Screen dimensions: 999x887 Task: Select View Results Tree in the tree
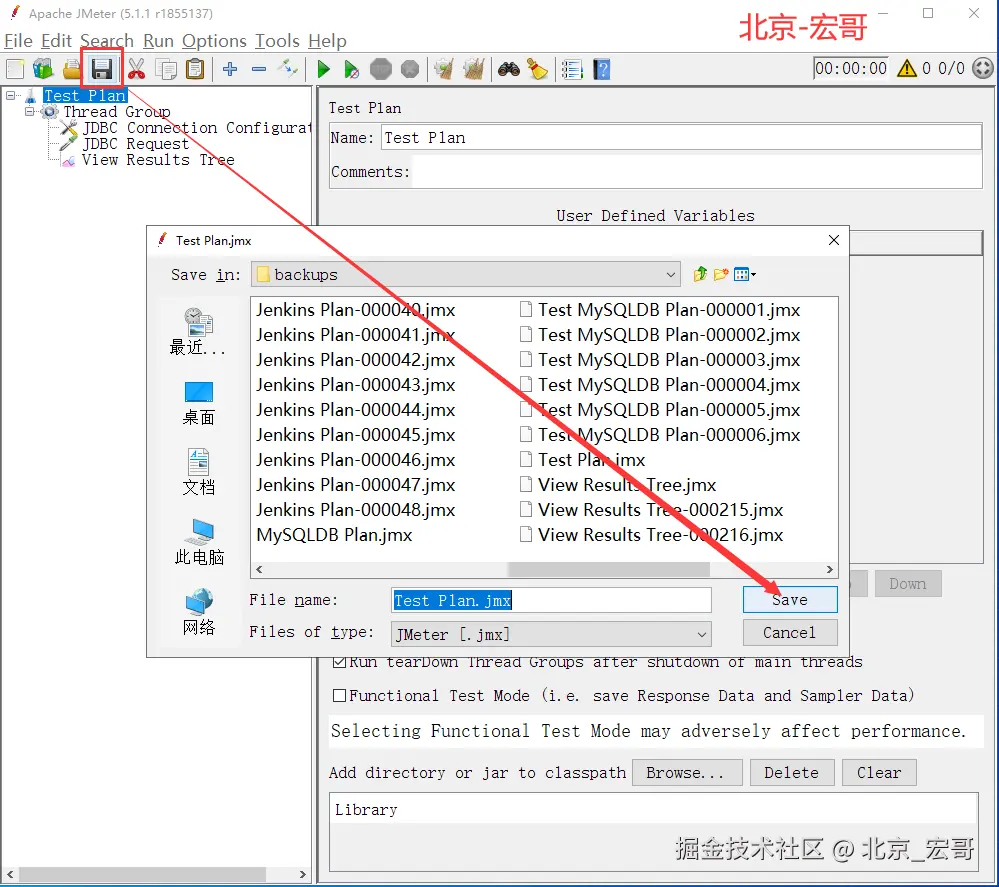click(x=157, y=159)
